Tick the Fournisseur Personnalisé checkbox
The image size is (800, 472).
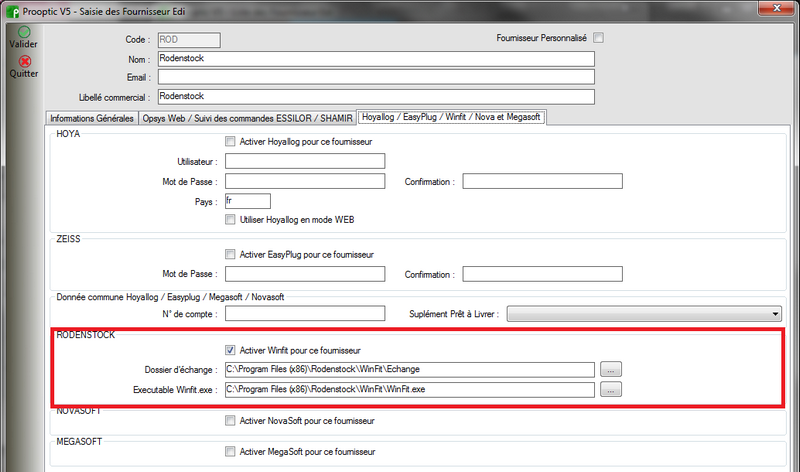(x=598, y=38)
